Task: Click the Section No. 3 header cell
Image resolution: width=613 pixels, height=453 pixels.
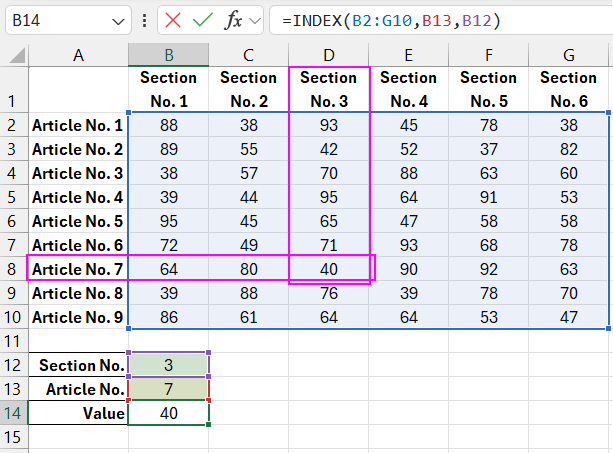Action: tap(329, 90)
